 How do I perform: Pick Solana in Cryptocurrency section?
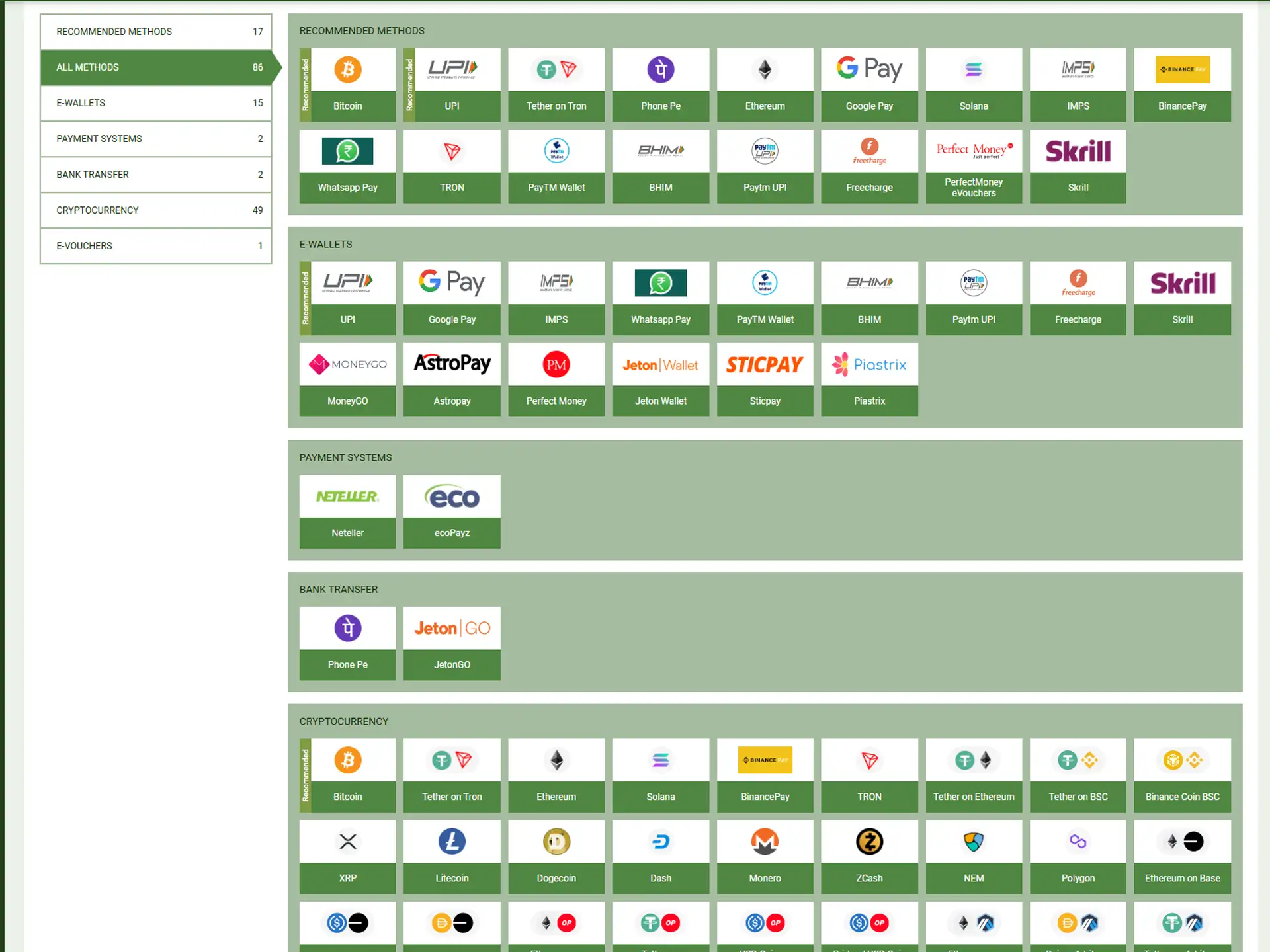[661, 775]
